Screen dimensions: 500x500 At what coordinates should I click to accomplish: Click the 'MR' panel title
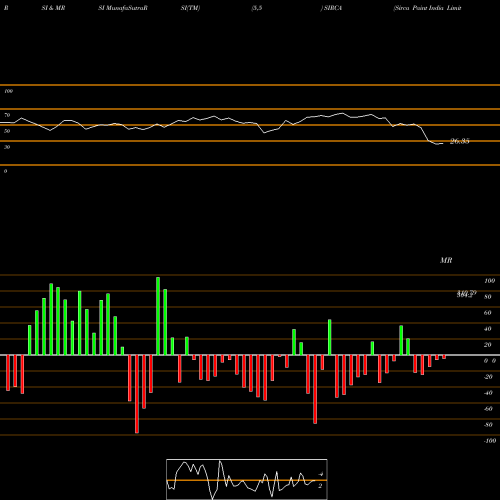point(446,260)
